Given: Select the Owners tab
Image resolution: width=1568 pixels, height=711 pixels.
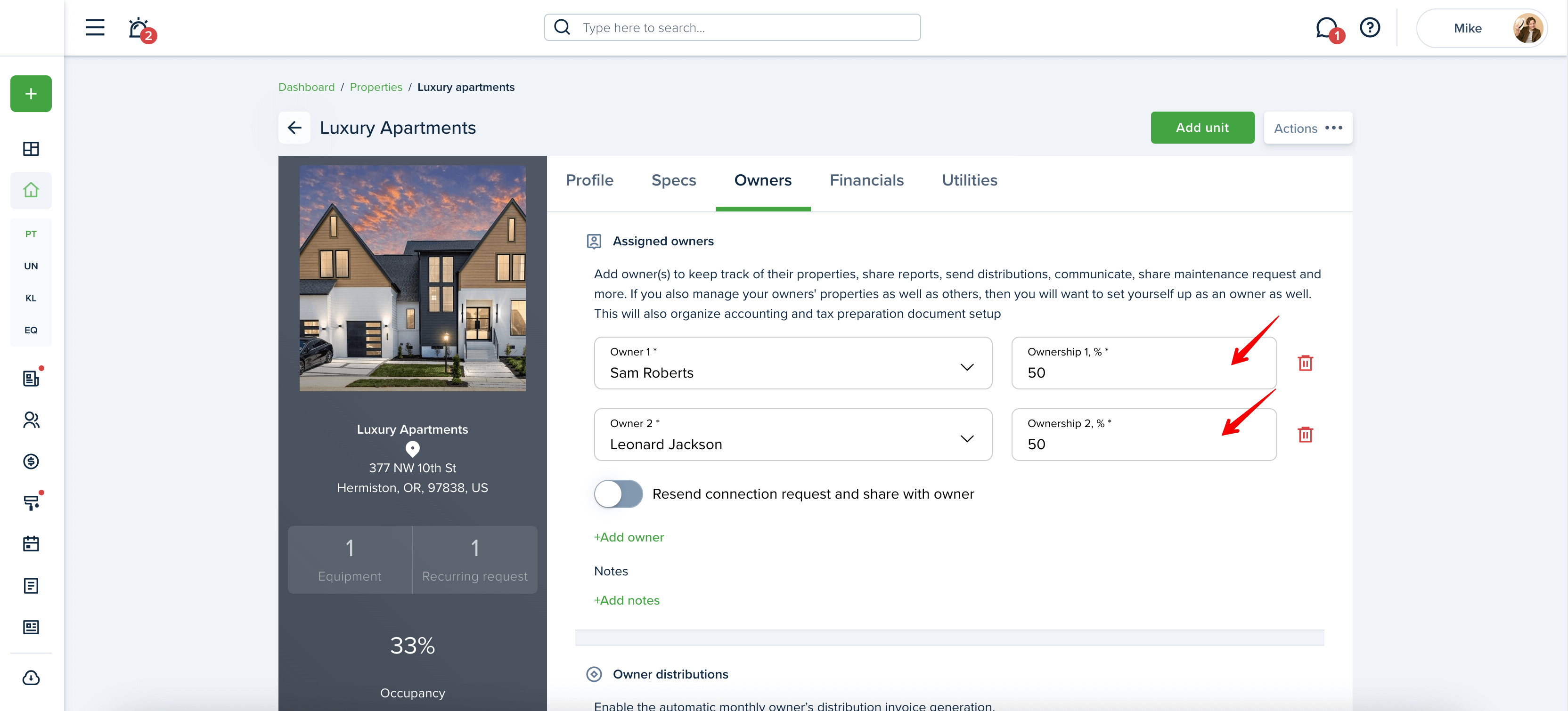Looking at the screenshot, I should pyautogui.click(x=763, y=181).
